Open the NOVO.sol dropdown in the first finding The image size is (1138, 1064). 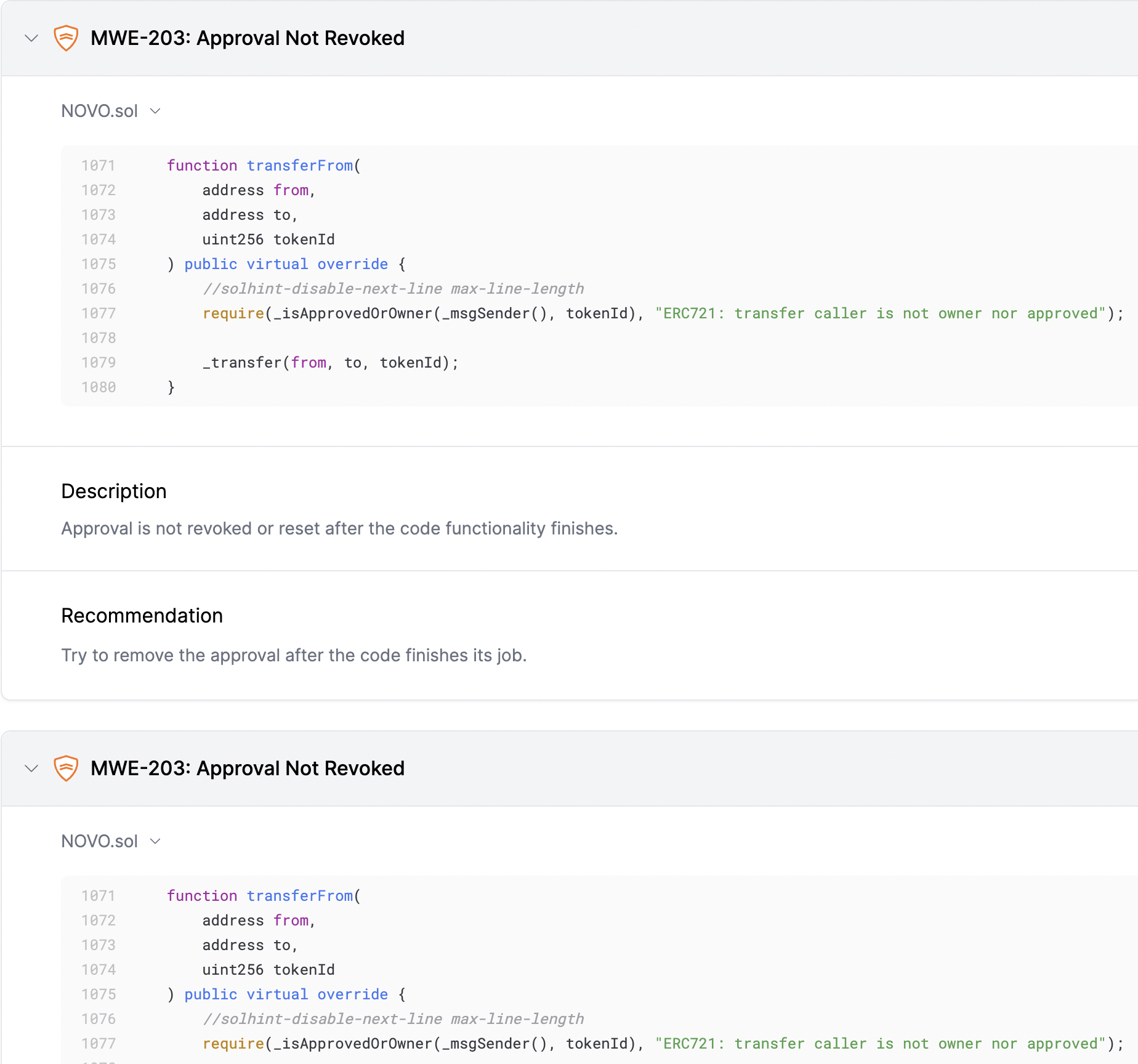[x=111, y=111]
